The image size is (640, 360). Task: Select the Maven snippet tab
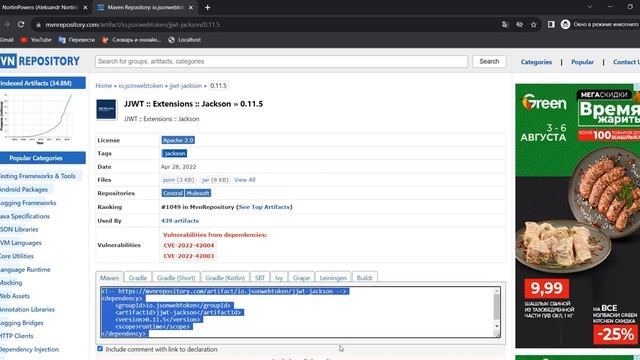[109, 278]
